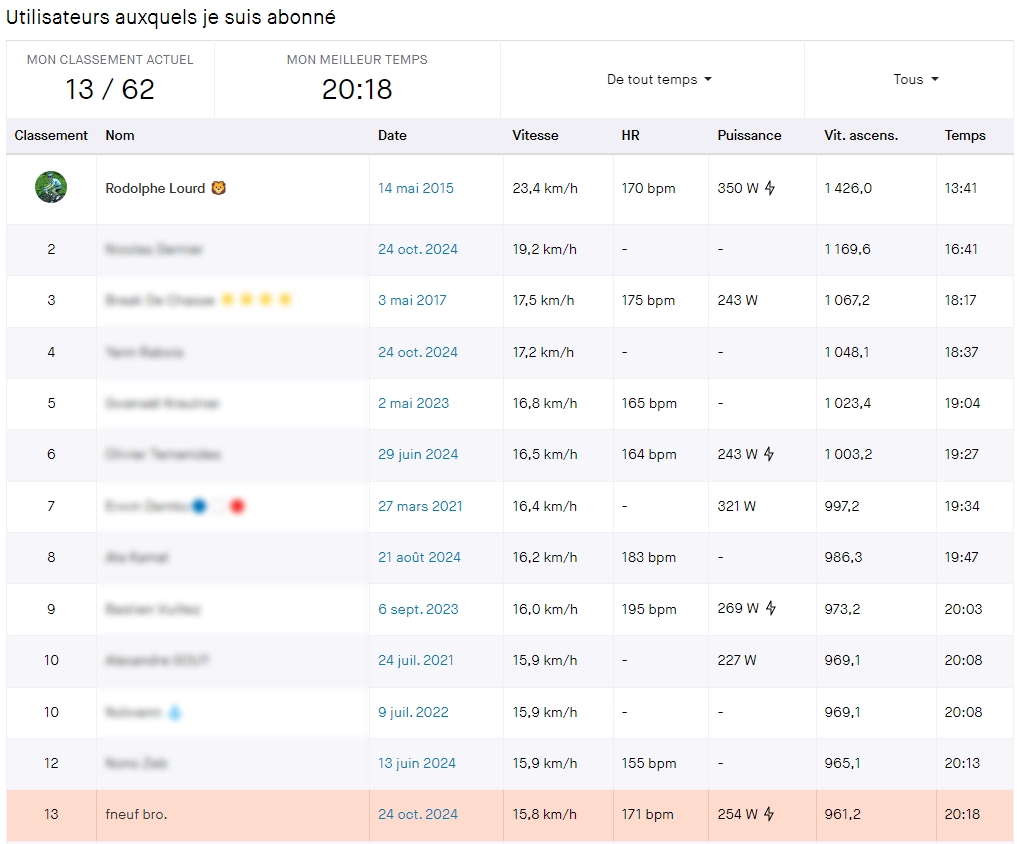
Task: Open the 'De tout temps' period dropdown
Action: tap(659, 79)
